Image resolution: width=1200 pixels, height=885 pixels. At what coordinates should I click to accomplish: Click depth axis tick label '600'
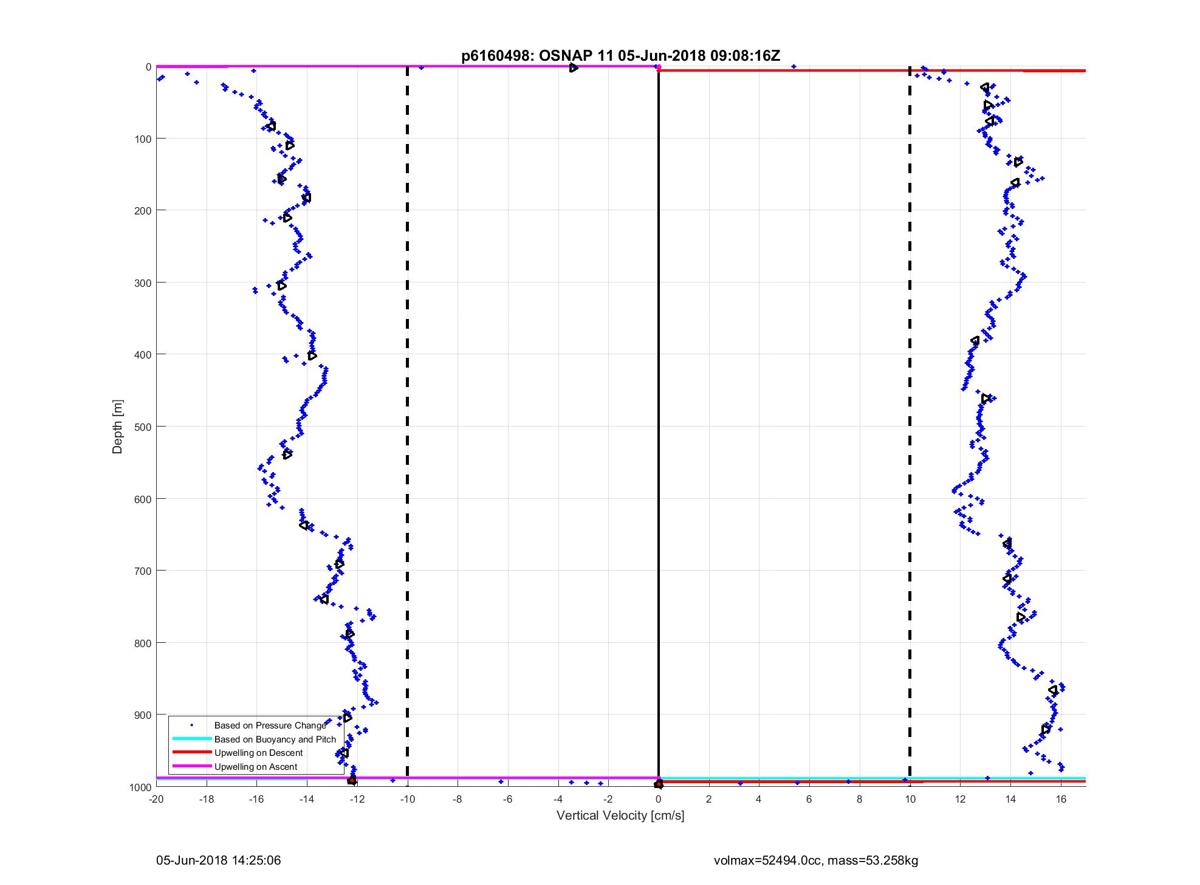[x=142, y=499]
